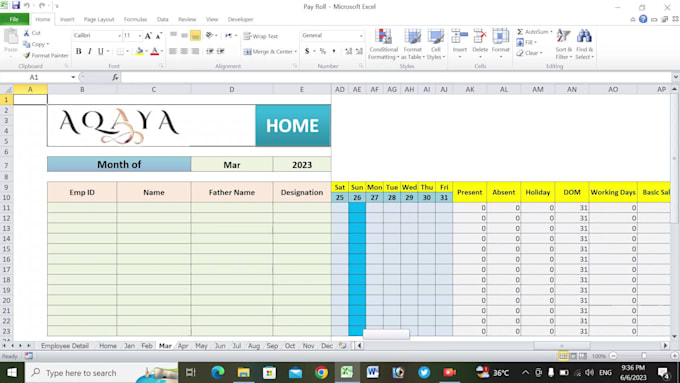This screenshot has width=680, height=383.
Task: Apply the red Font Color
Action: pos(154,51)
